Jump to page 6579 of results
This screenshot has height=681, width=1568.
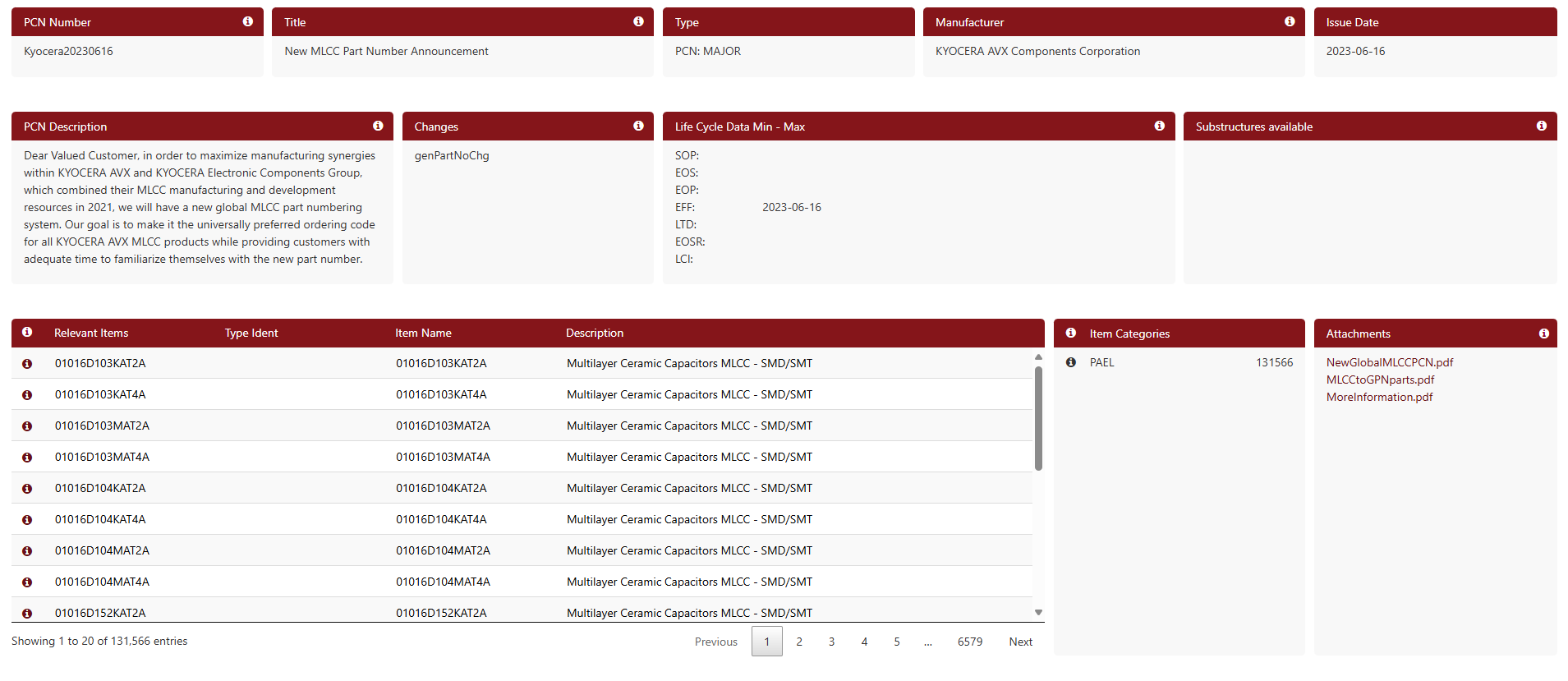click(969, 642)
